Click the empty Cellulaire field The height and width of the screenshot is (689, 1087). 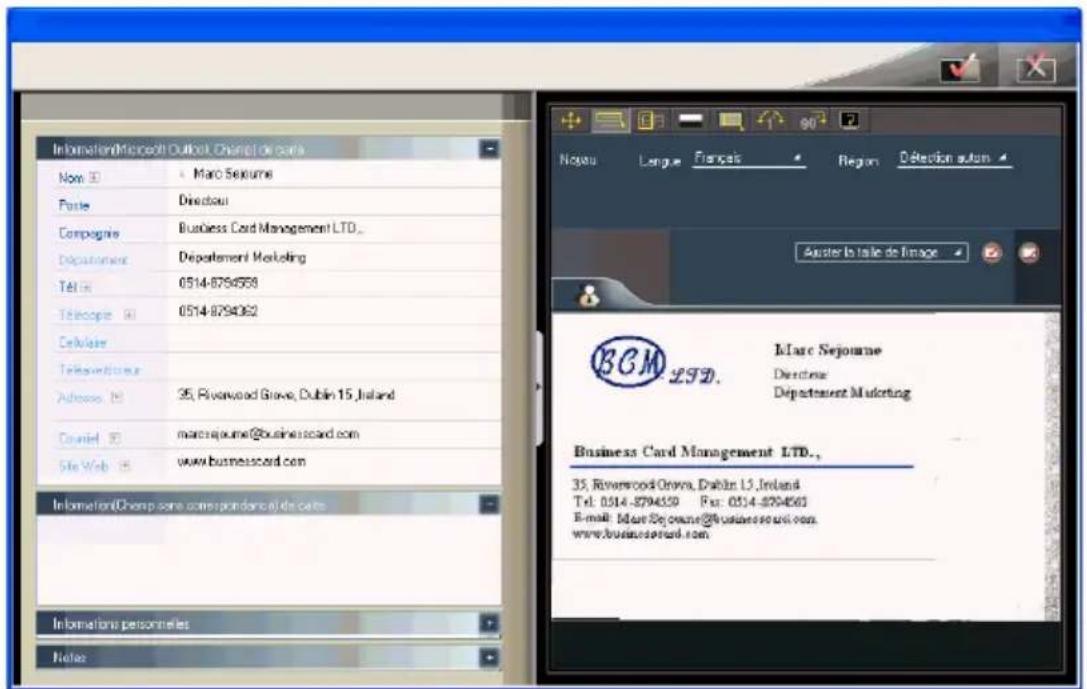[x=334, y=340]
